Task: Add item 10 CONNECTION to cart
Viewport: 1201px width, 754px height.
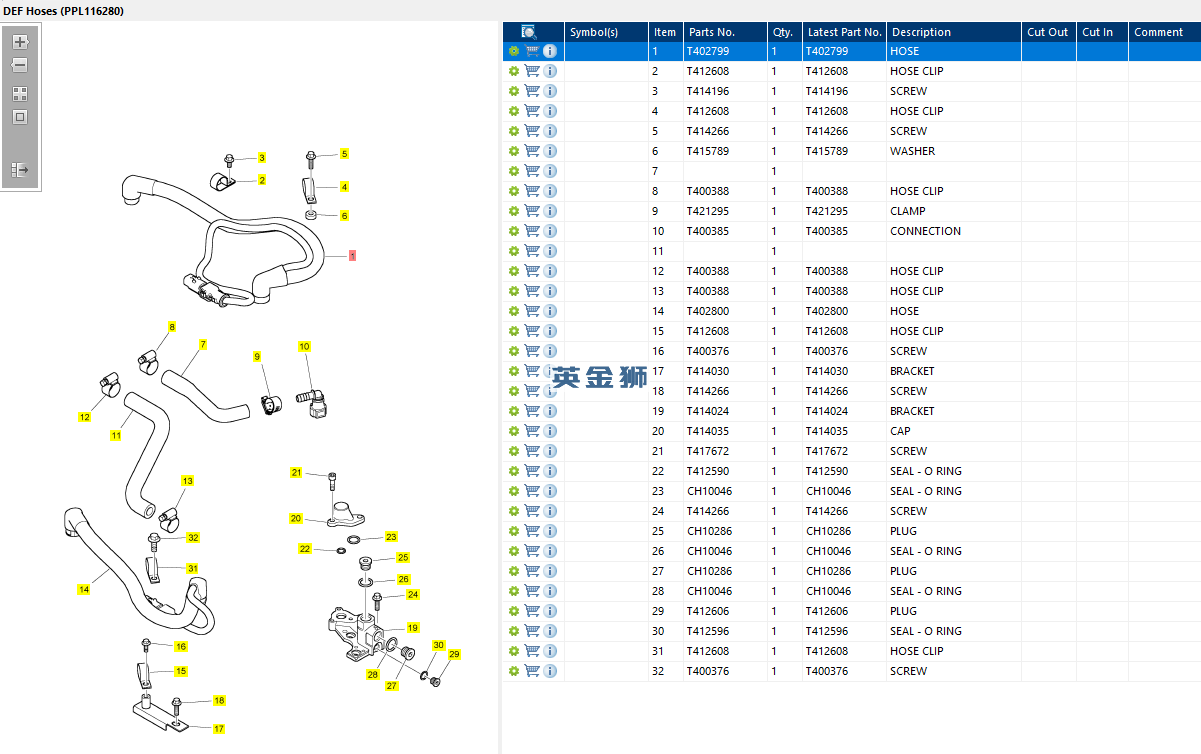Action: point(532,231)
